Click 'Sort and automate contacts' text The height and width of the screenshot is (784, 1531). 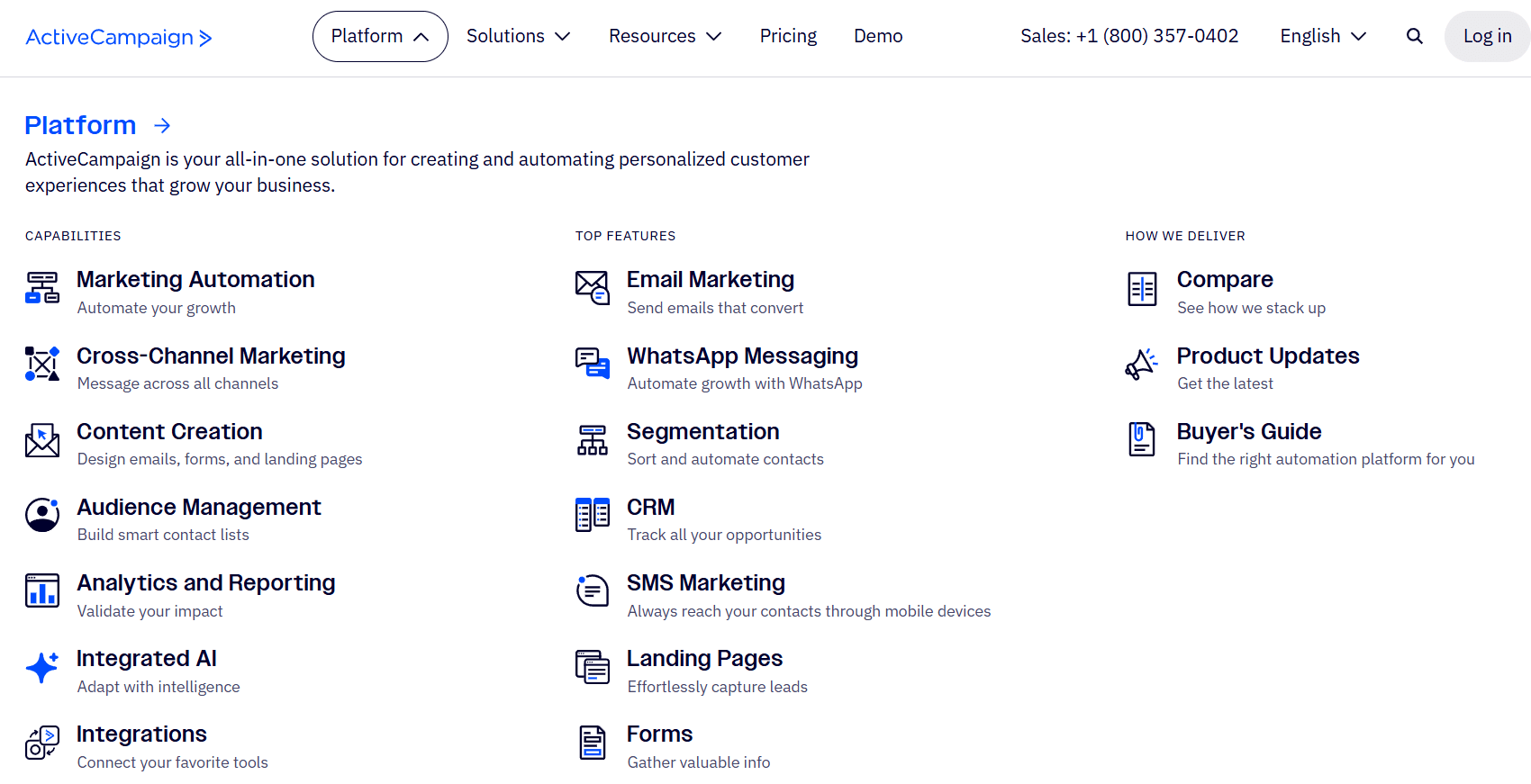pyautogui.click(x=726, y=459)
